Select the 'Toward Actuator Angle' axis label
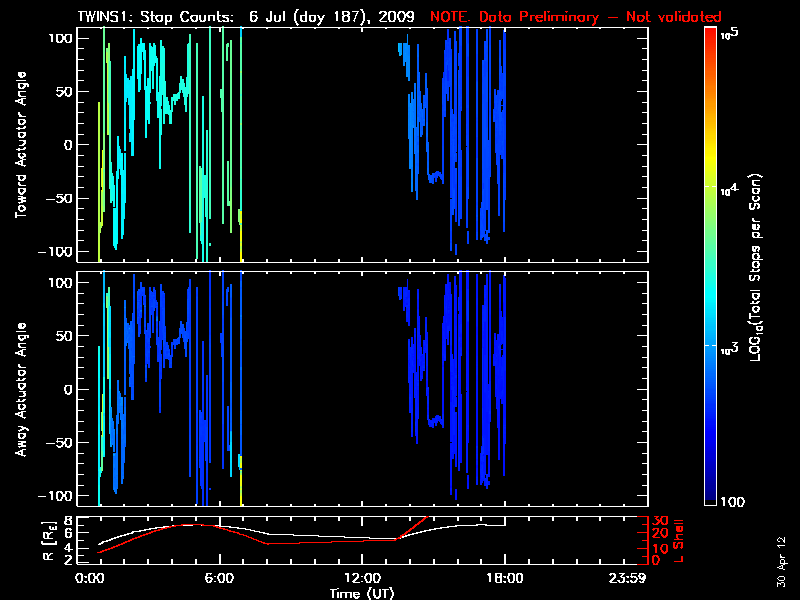800x600 pixels. (x=19, y=145)
